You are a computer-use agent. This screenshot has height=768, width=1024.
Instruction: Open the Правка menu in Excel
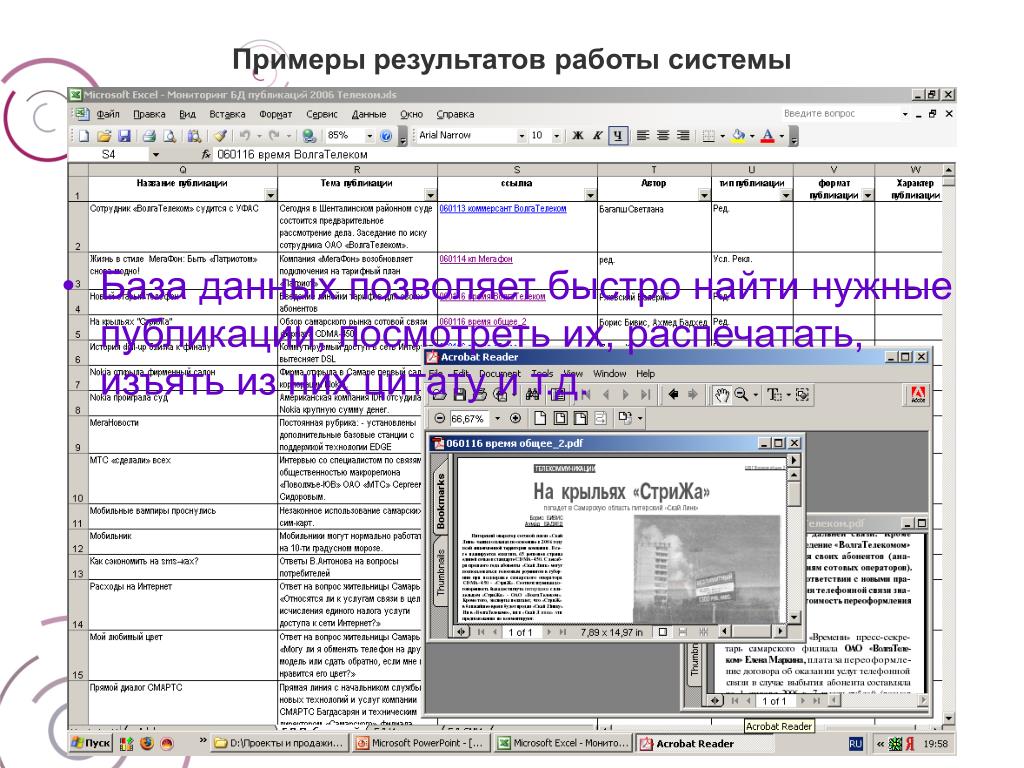[150, 114]
